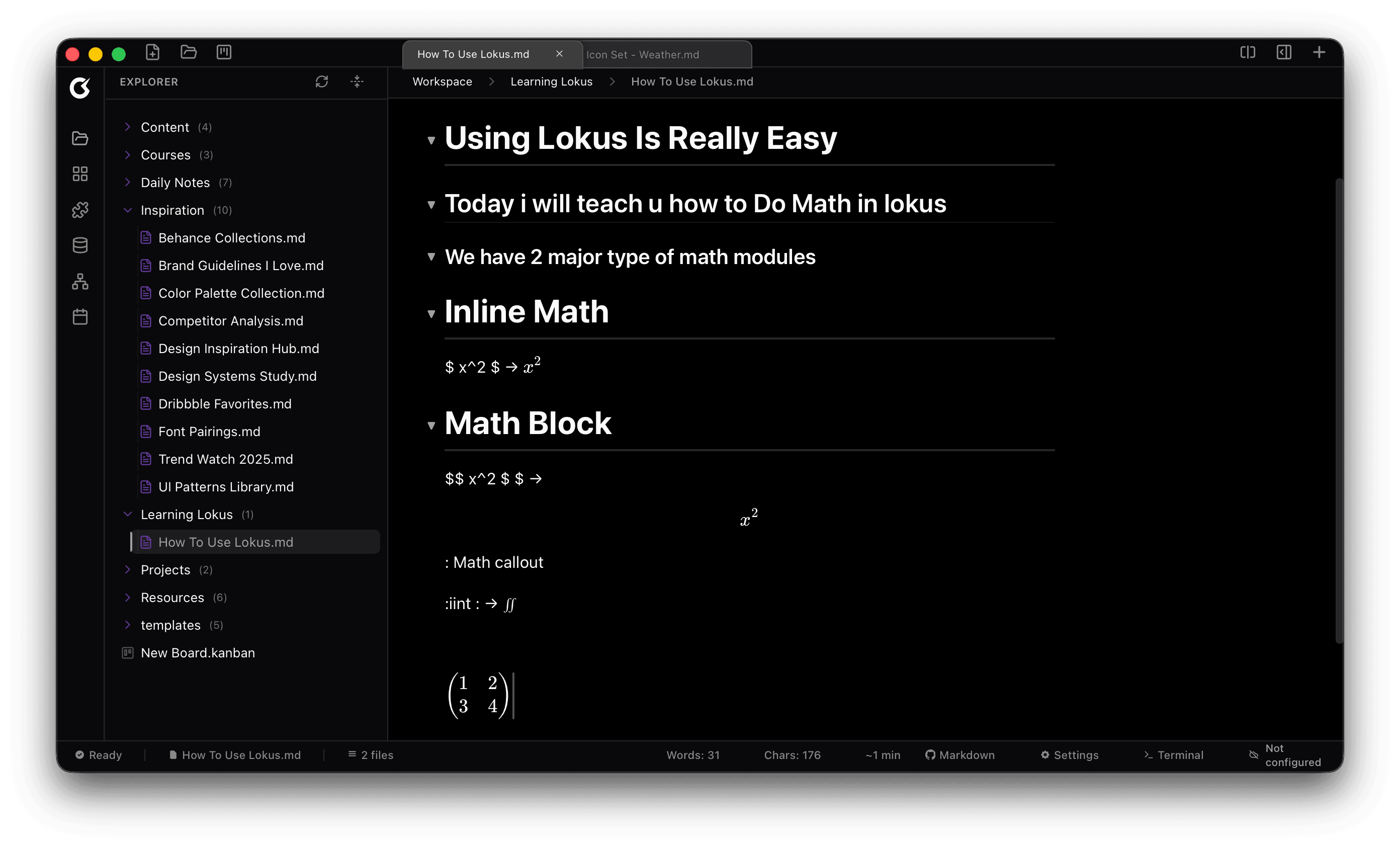Open the plugins puzzle icon in sidebar
The width and height of the screenshot is (1400, 847).
point(79,210)
